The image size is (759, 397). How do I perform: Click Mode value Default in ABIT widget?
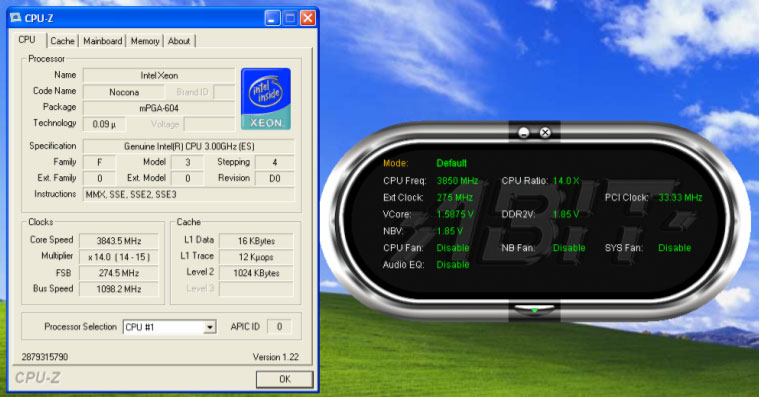(x=451, y=163)
